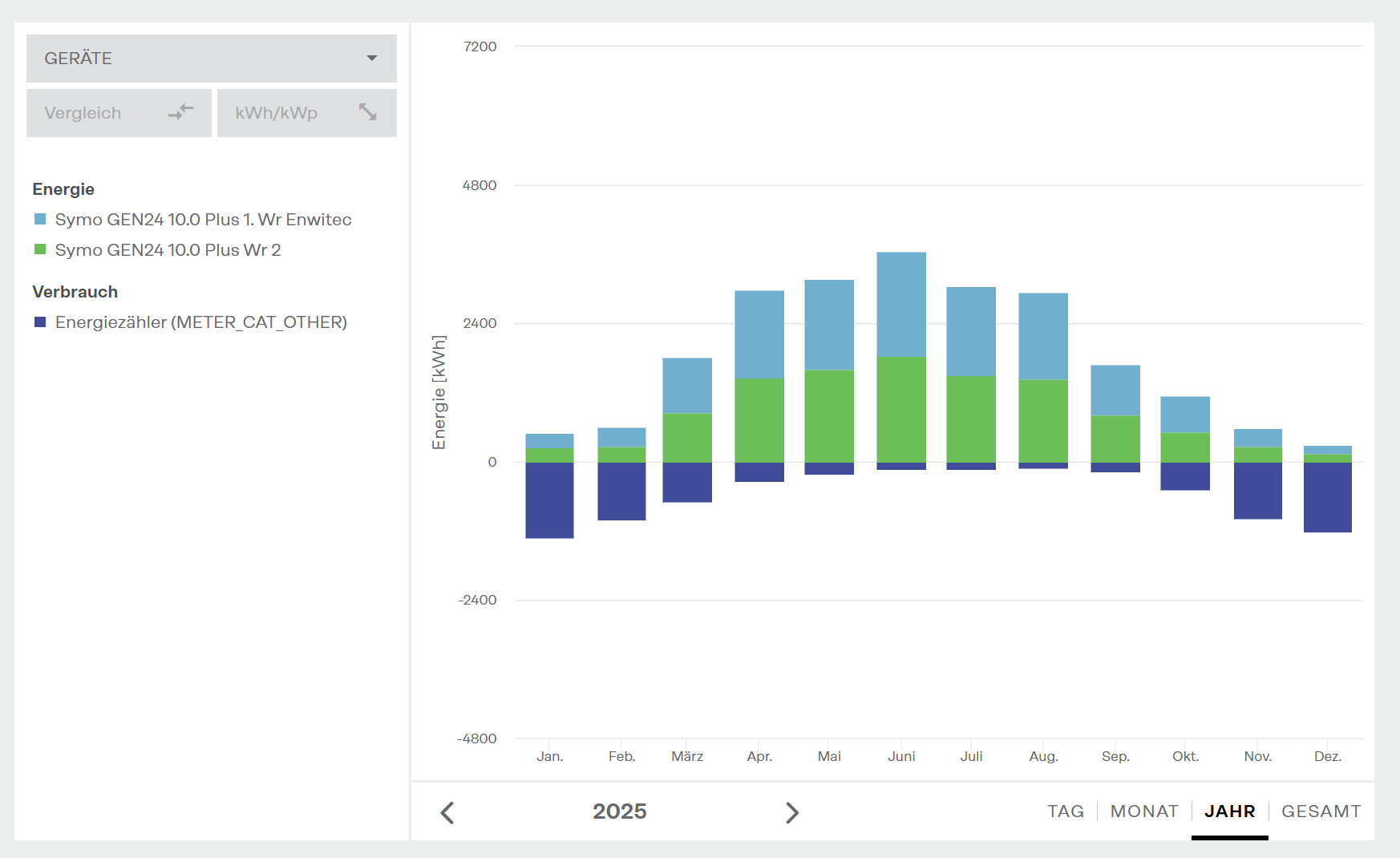Click the Vergleich button label
Image resolution: width=1400 pixels, height=858 pixels.
point(83,113)
